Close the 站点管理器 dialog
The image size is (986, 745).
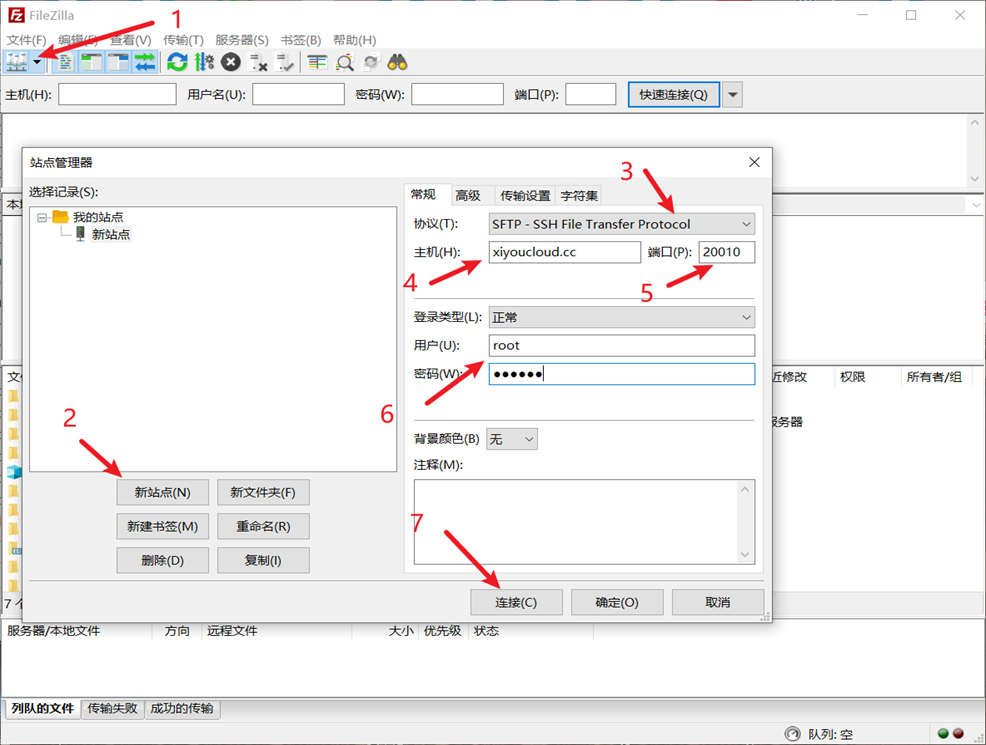[x=755, y=162]
